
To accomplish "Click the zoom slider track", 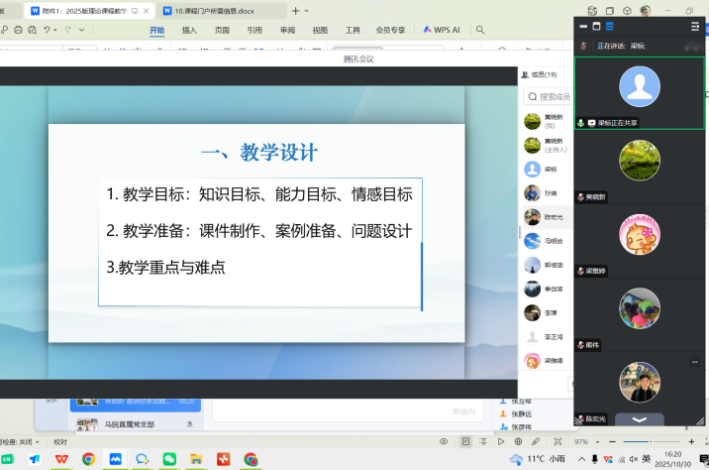I will 652,442.
